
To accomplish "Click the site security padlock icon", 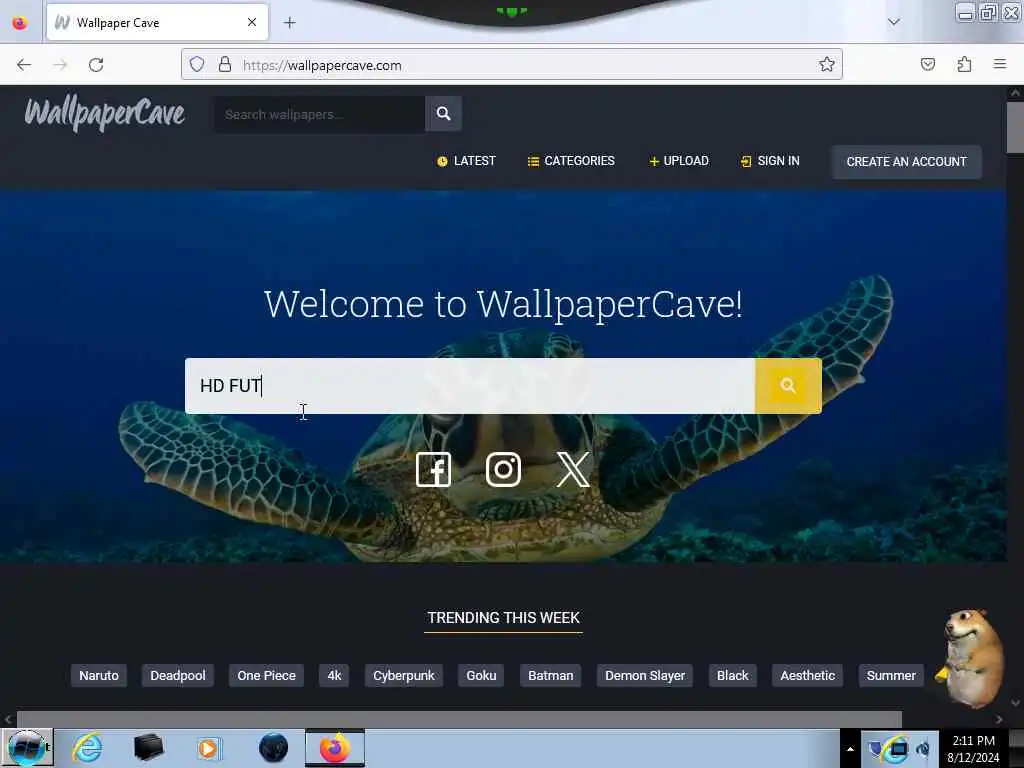I will point(225,65).
